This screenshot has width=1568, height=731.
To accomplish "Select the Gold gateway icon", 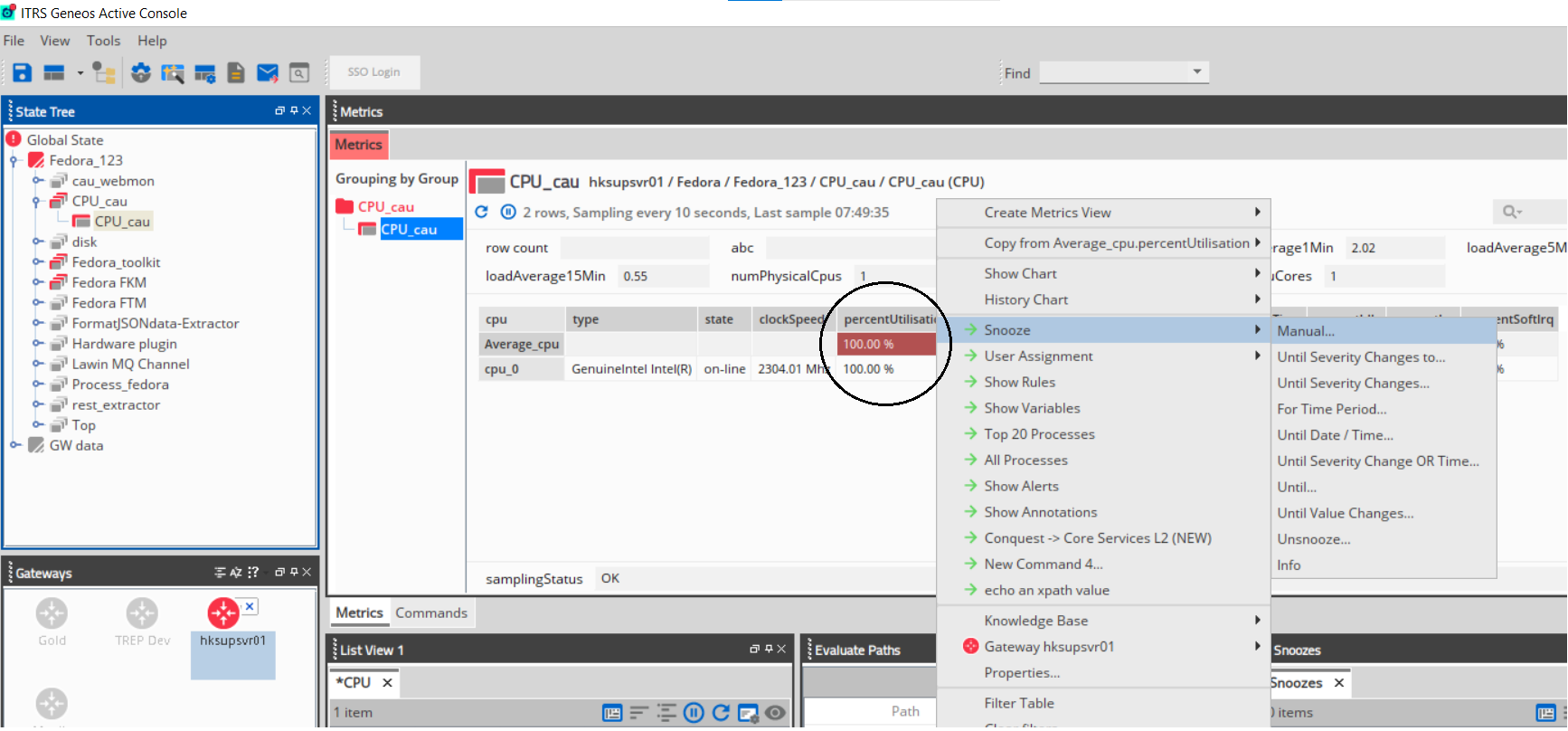I will point(52,613).
